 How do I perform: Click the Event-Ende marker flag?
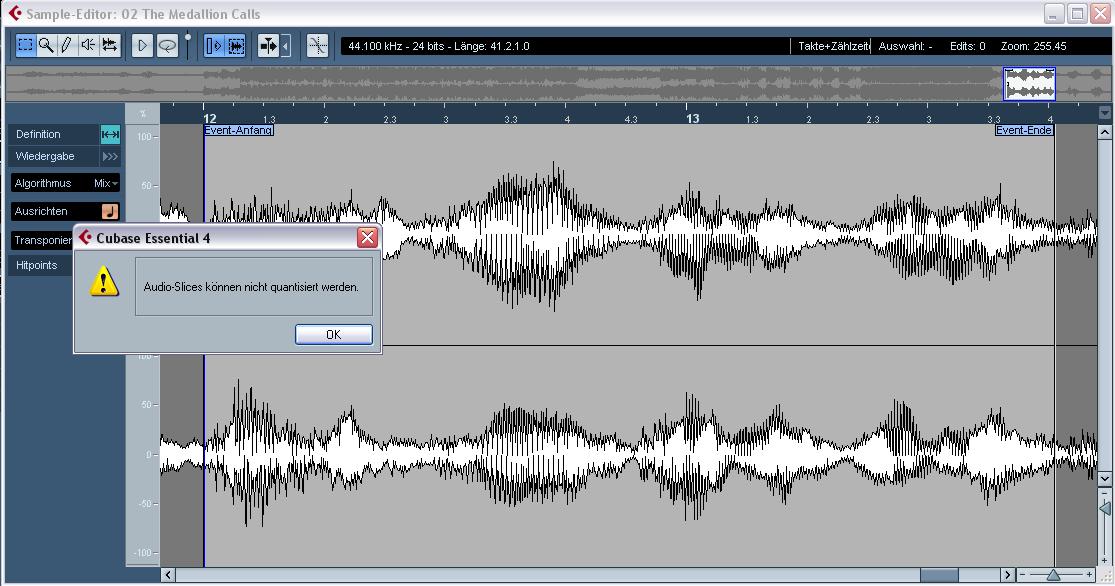pos(1024,130)
